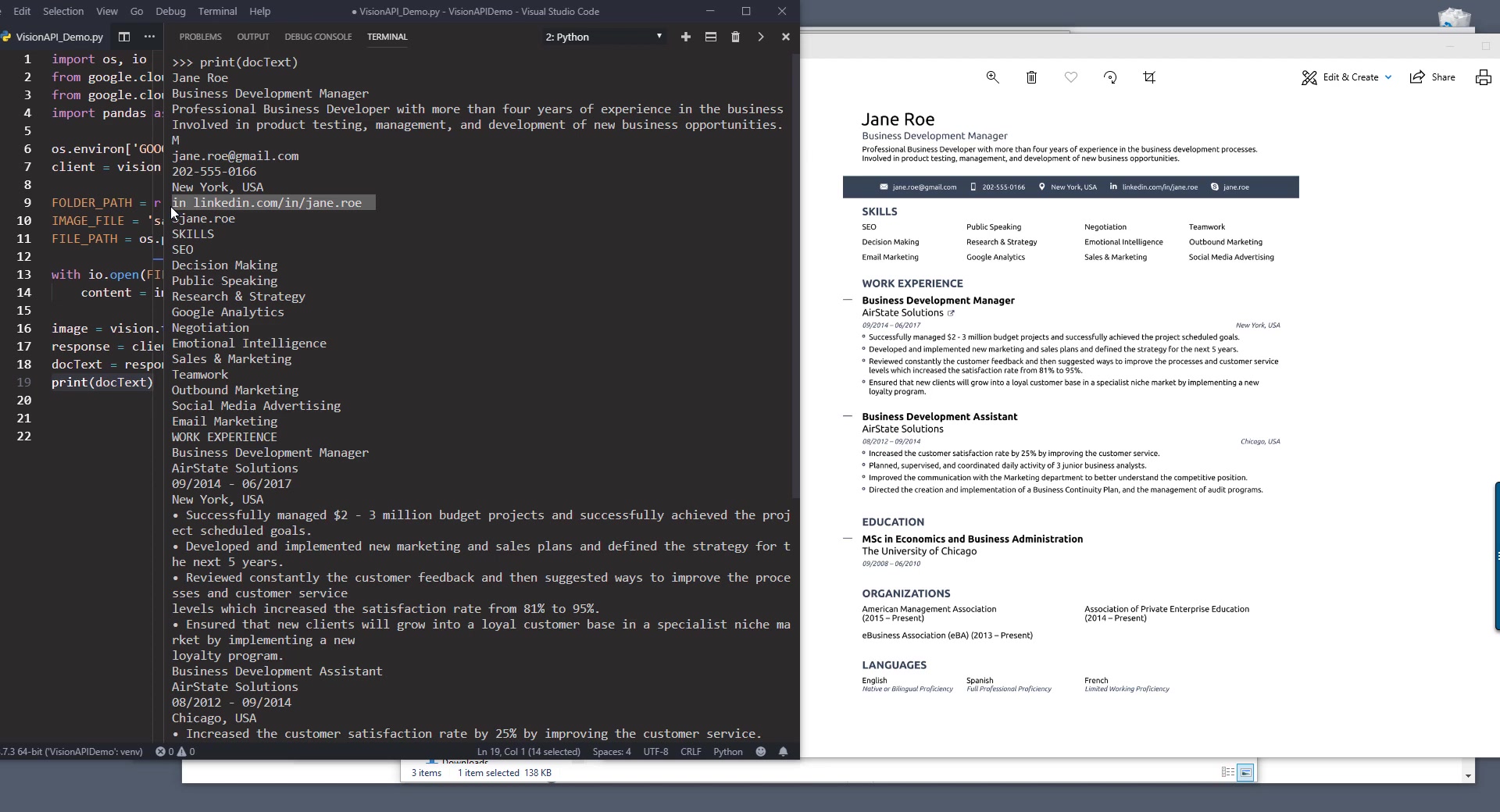Switch file list to details view

point(1229,771)
